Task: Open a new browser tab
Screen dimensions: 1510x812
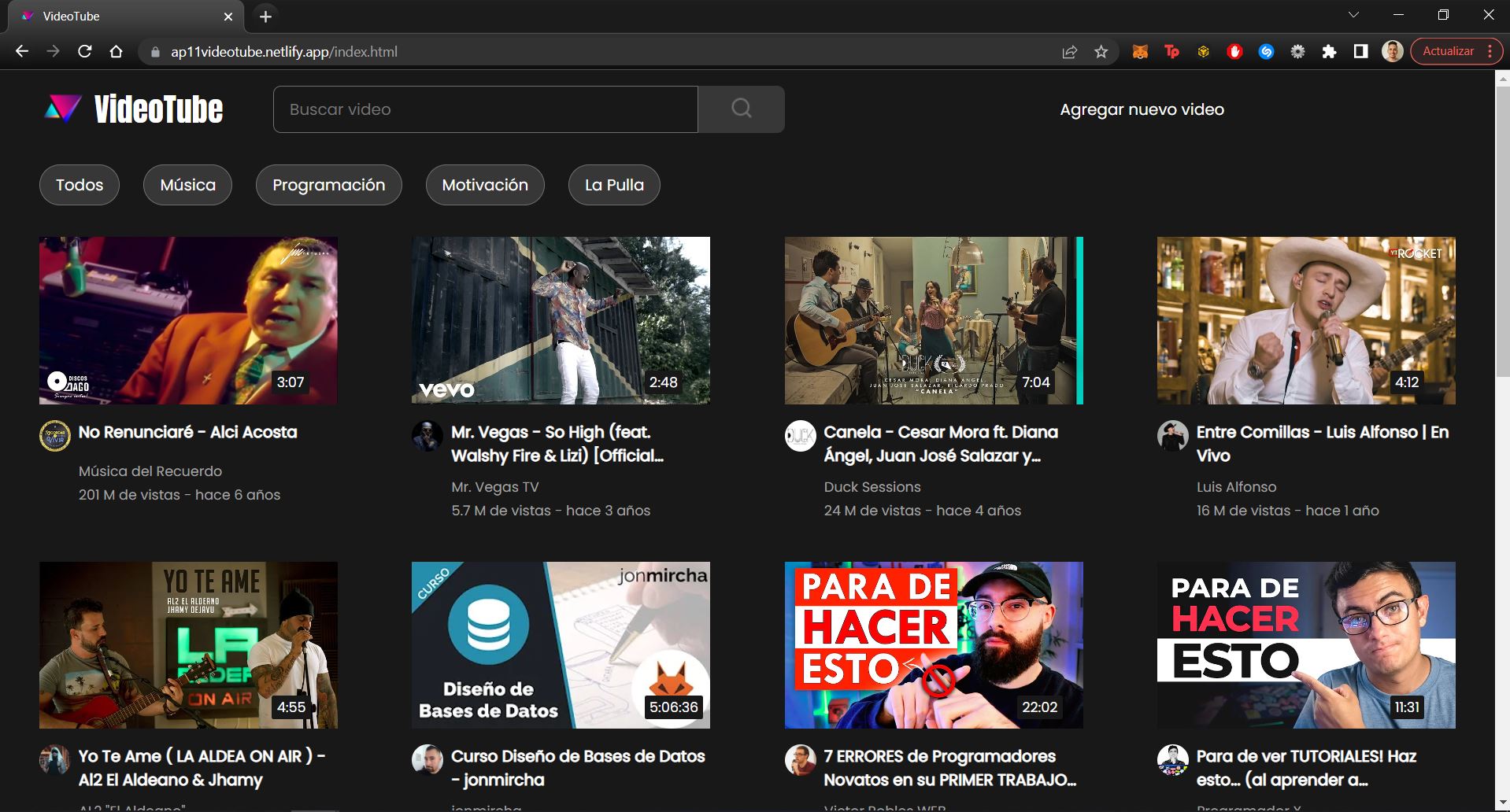Action: (x=266, y=17)
